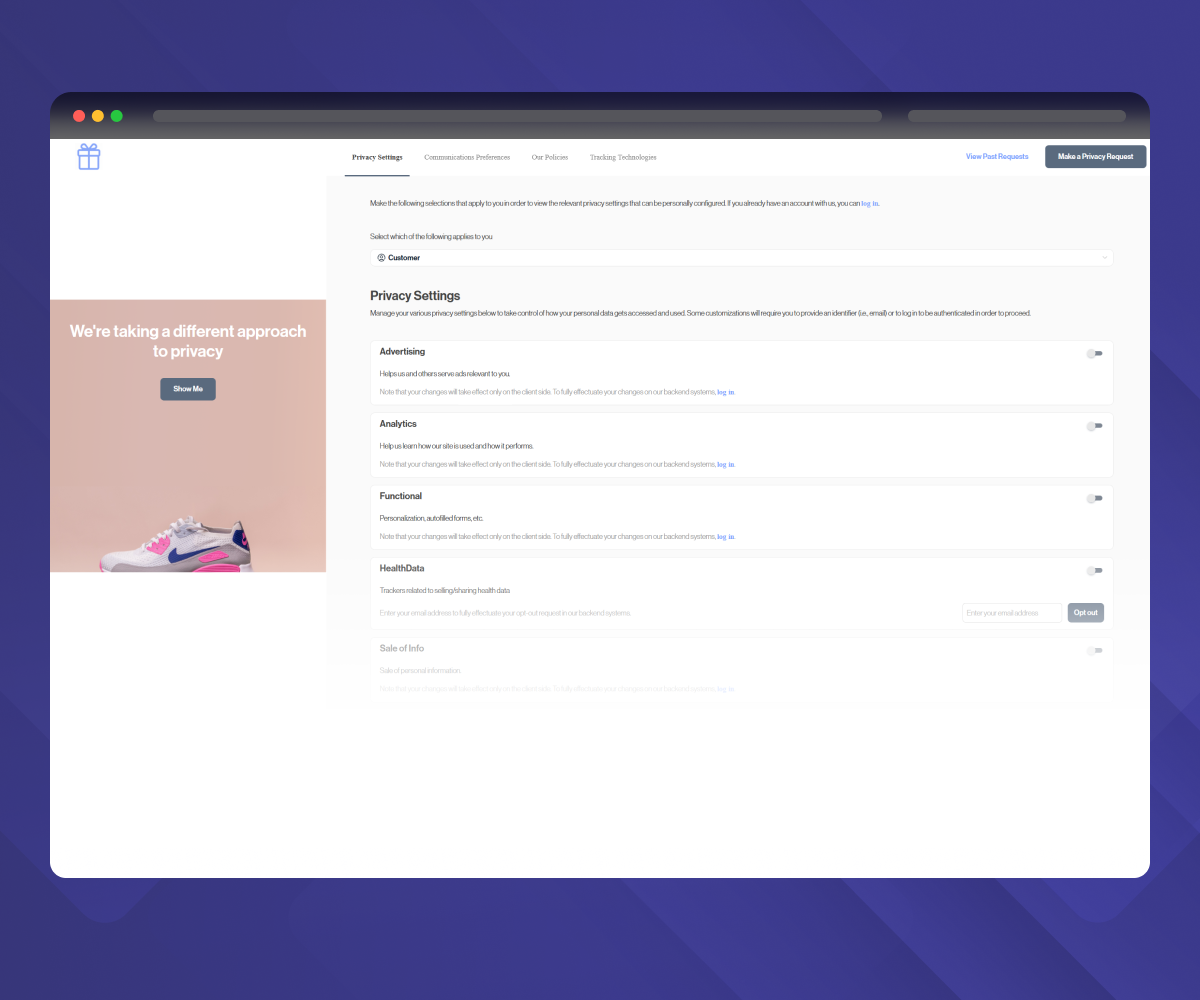Toggle the Analytics switch

point(1095,426)
